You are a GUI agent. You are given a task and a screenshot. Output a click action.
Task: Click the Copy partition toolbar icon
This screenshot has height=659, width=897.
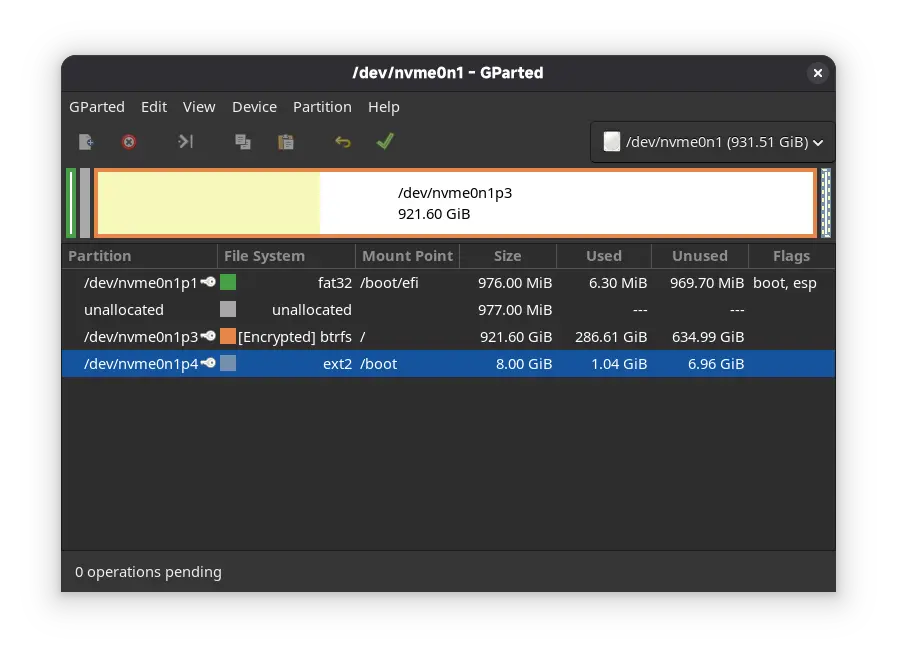tap(243, 141)
